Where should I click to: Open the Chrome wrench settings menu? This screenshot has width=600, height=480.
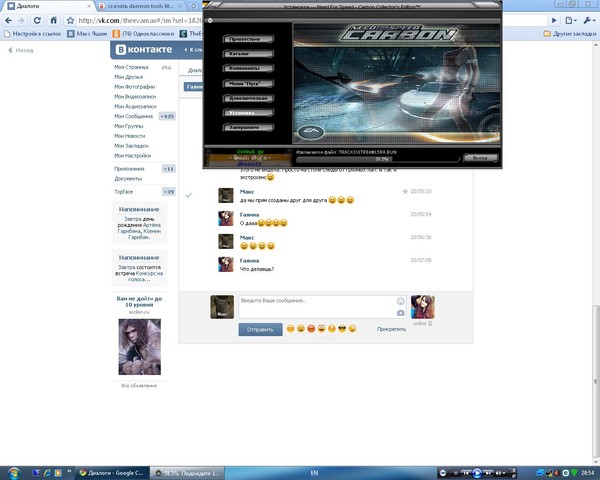tap(589, 20)
